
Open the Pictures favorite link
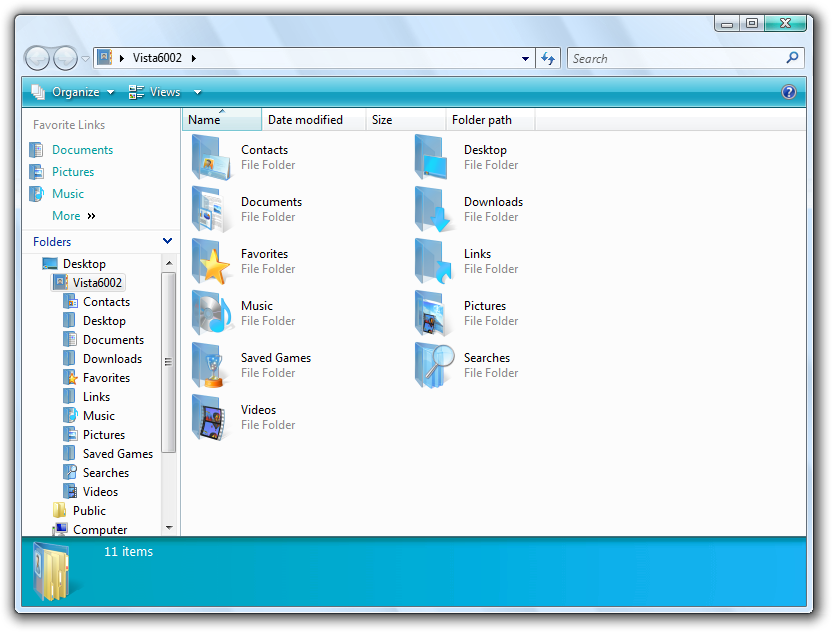(73, 172)
